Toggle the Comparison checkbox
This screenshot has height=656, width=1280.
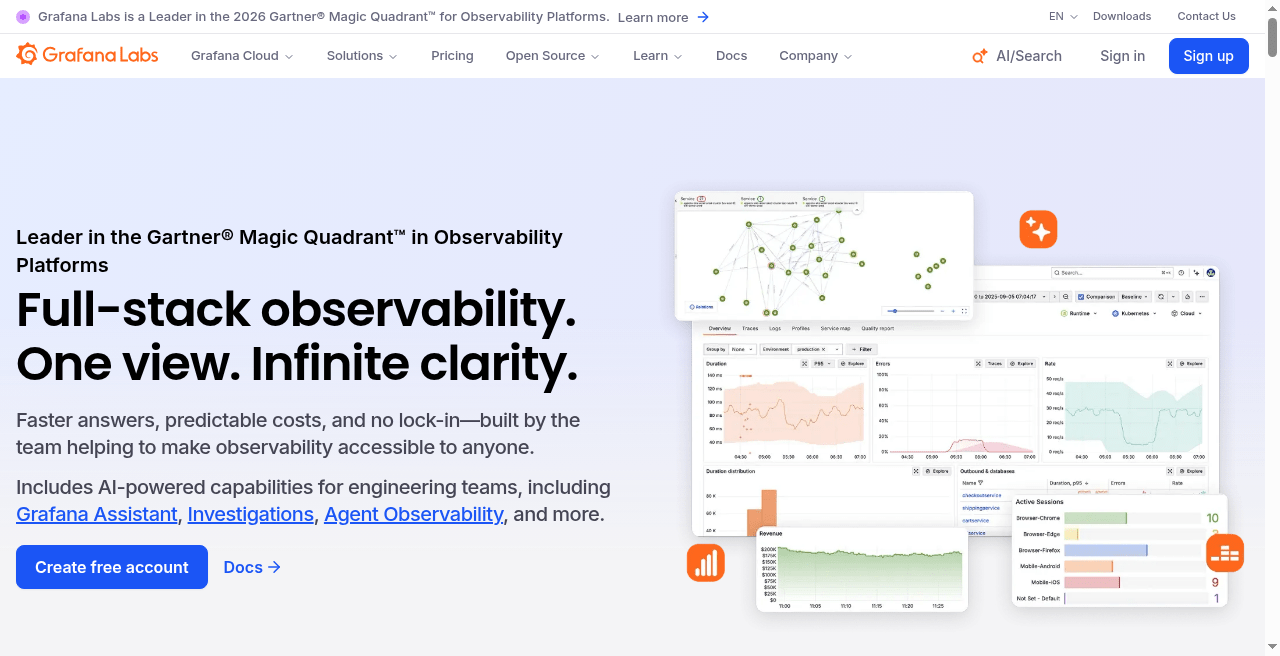(x=1081, y=297)
